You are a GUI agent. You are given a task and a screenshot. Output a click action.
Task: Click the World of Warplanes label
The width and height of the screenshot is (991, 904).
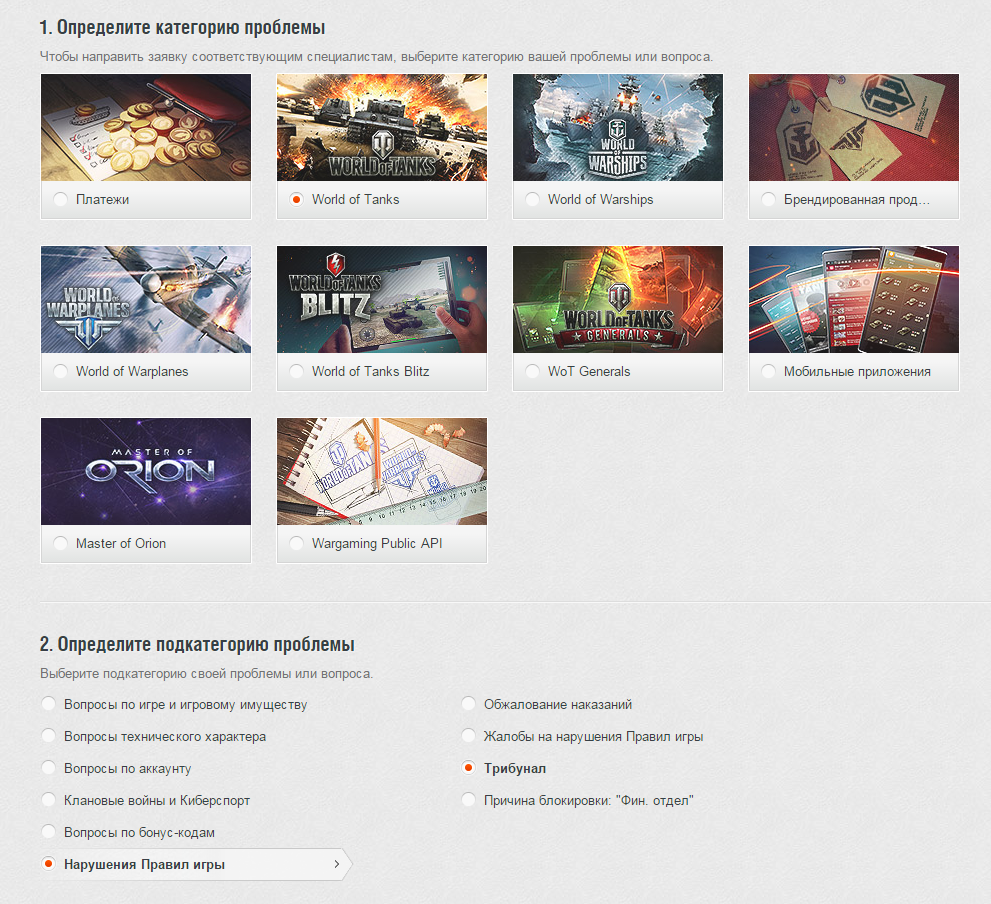pyautogui.click(x=132, y=371)
